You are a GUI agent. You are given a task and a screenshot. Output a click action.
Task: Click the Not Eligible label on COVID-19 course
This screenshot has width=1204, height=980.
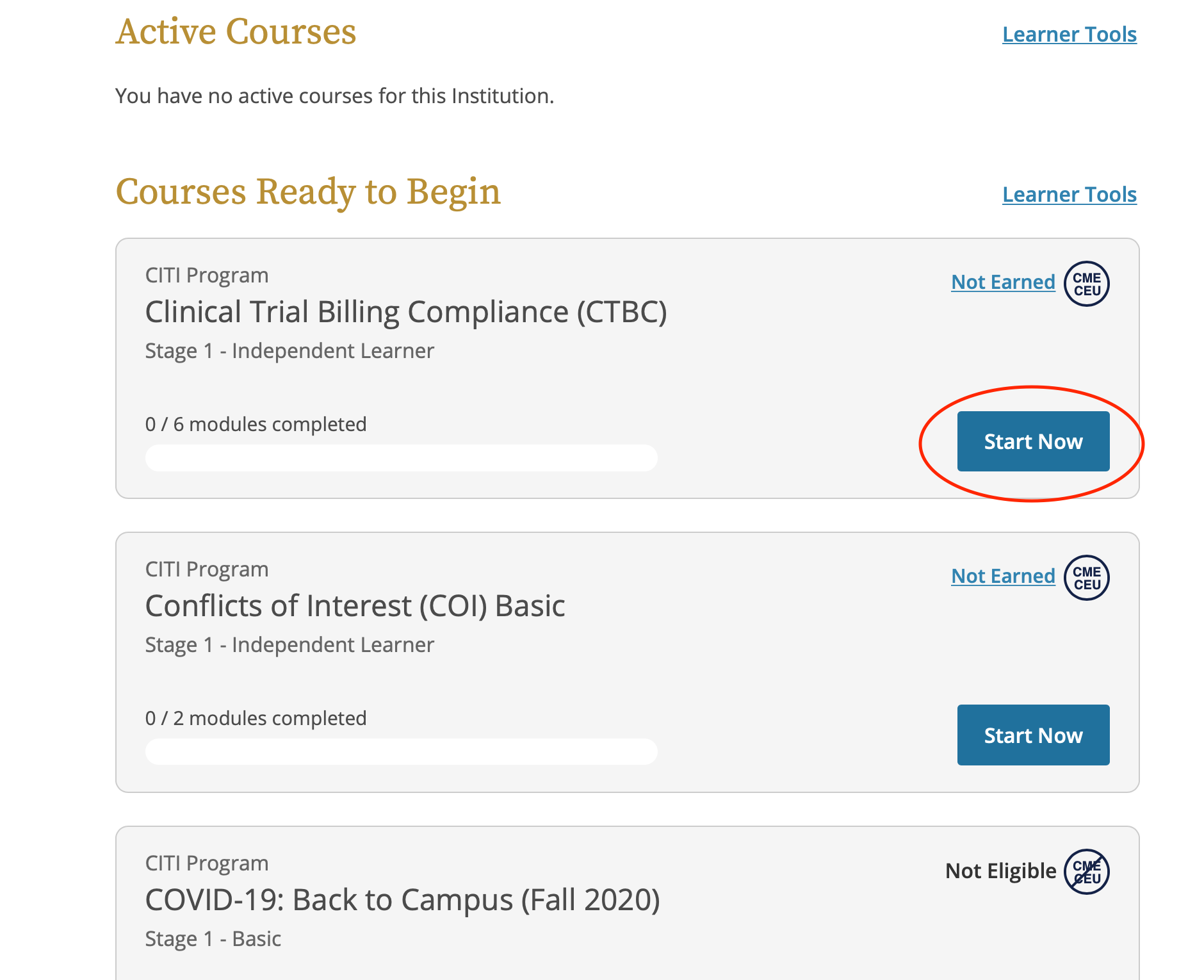point(1000,871)
